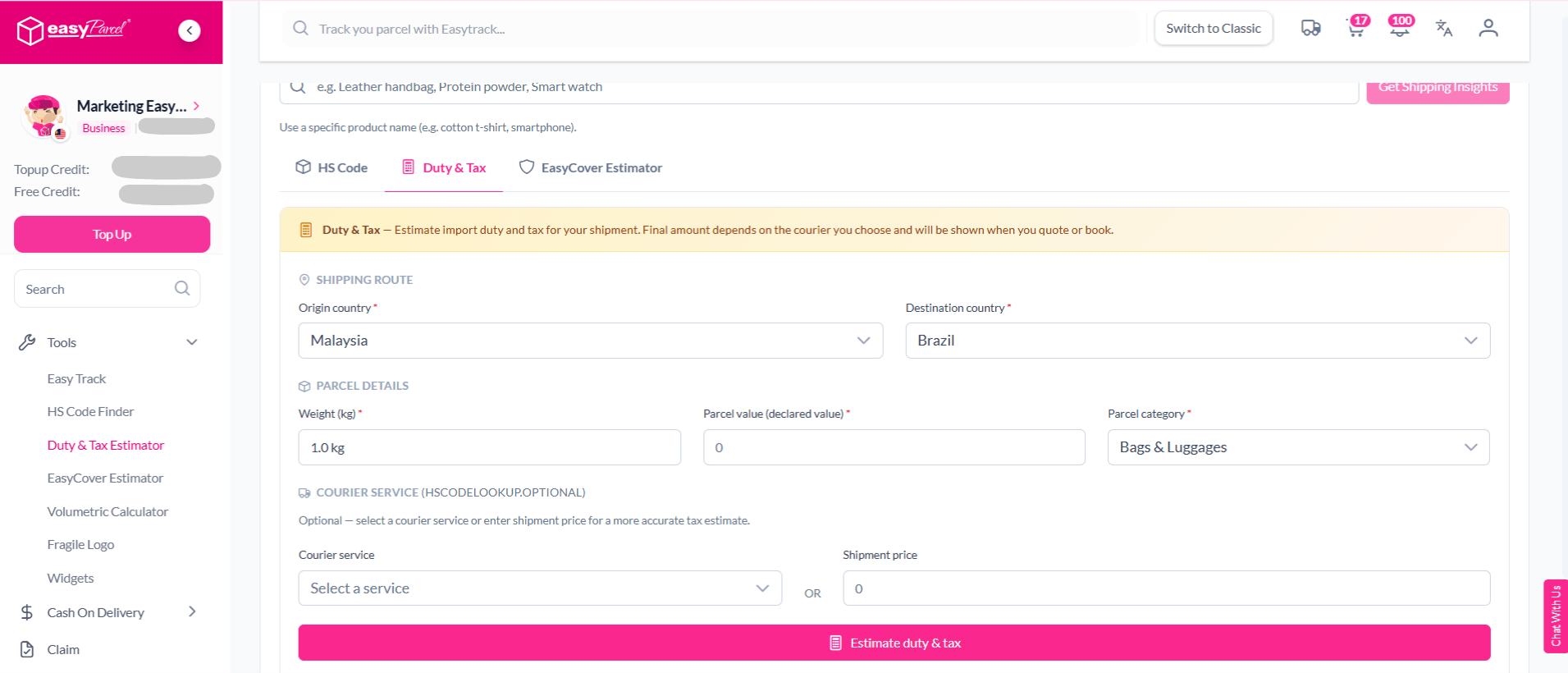Select the Duty & Tax tab
The image size is (1568, 673).
coord(444,167)
